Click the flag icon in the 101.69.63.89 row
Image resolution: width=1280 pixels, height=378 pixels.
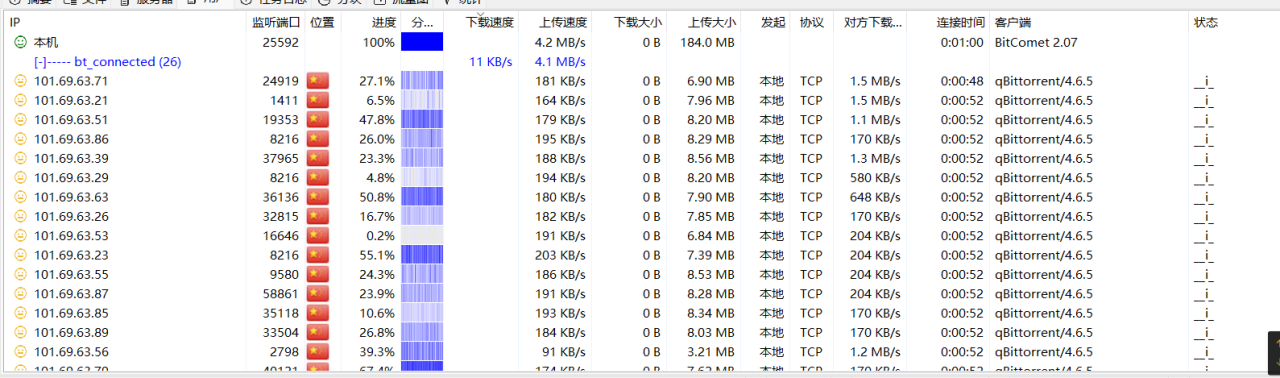(318, 332)
